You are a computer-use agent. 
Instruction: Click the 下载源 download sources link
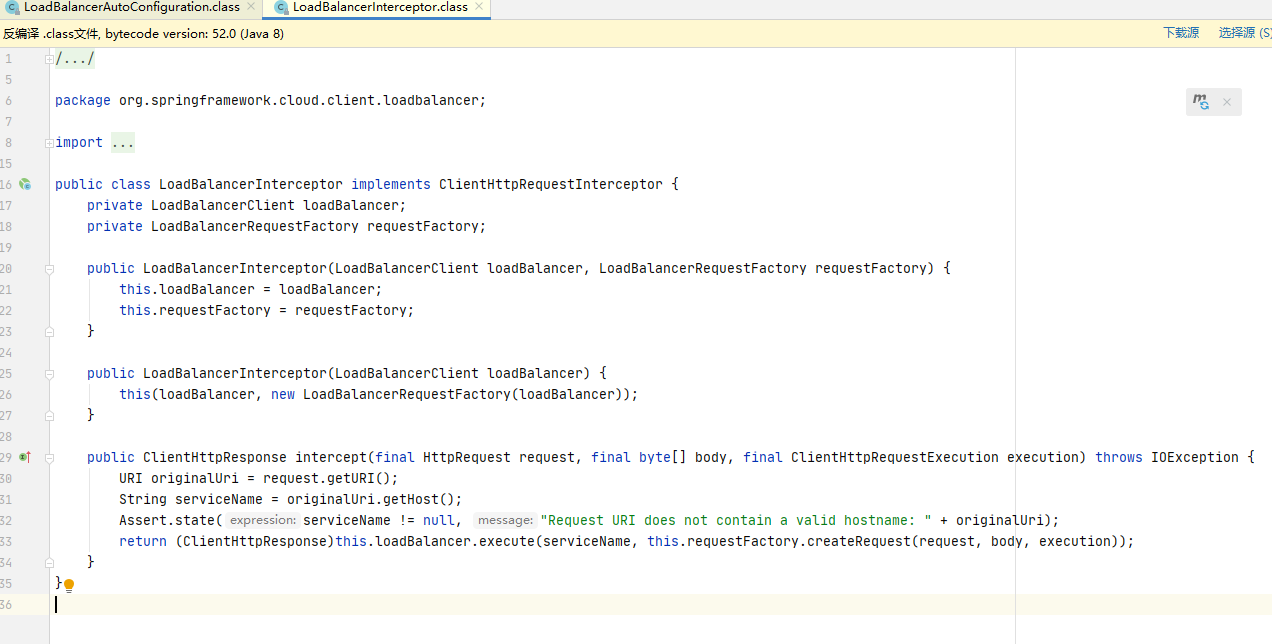coord(1181,33)
